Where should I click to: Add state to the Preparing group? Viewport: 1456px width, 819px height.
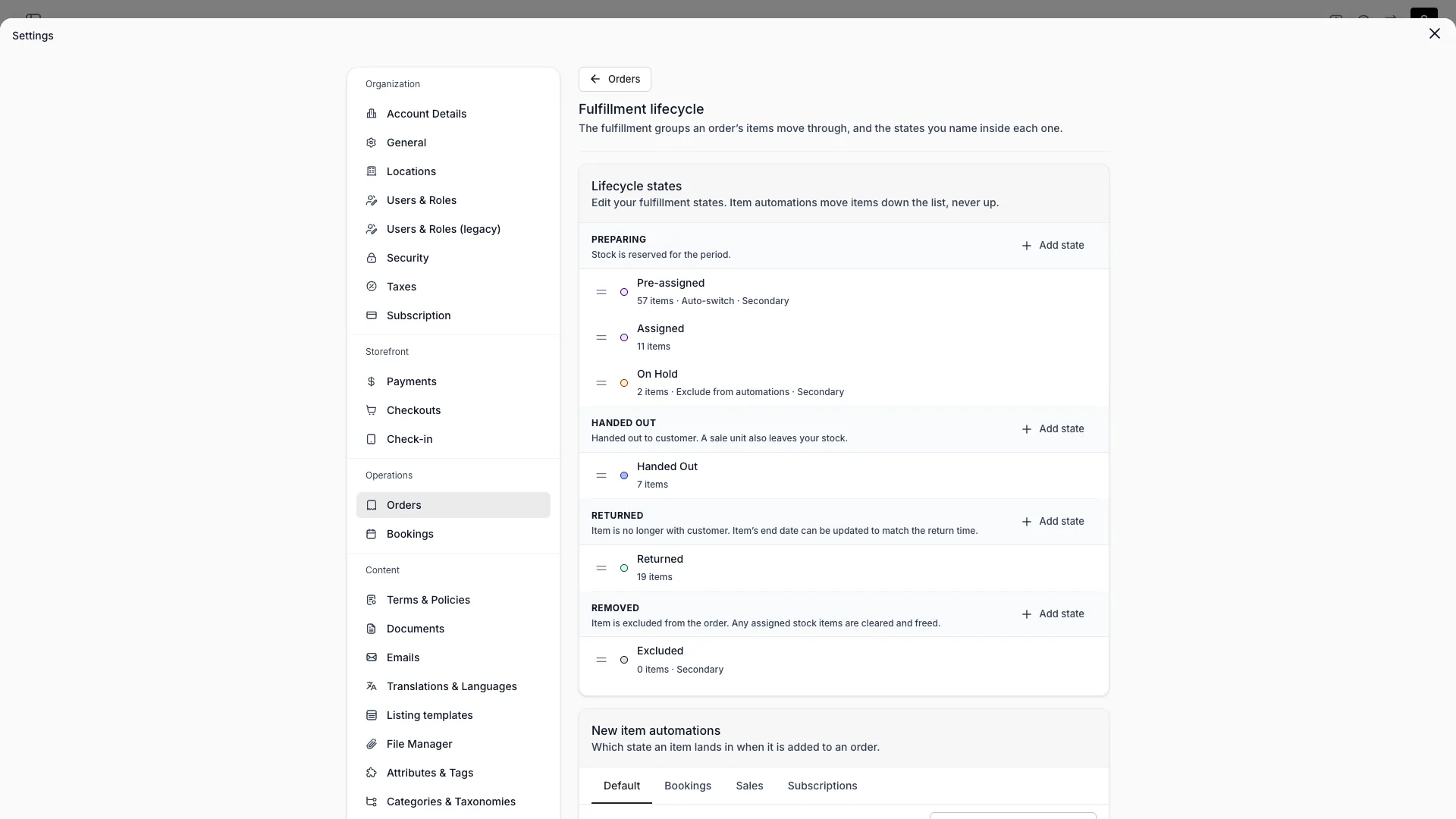coord(1053,246)
